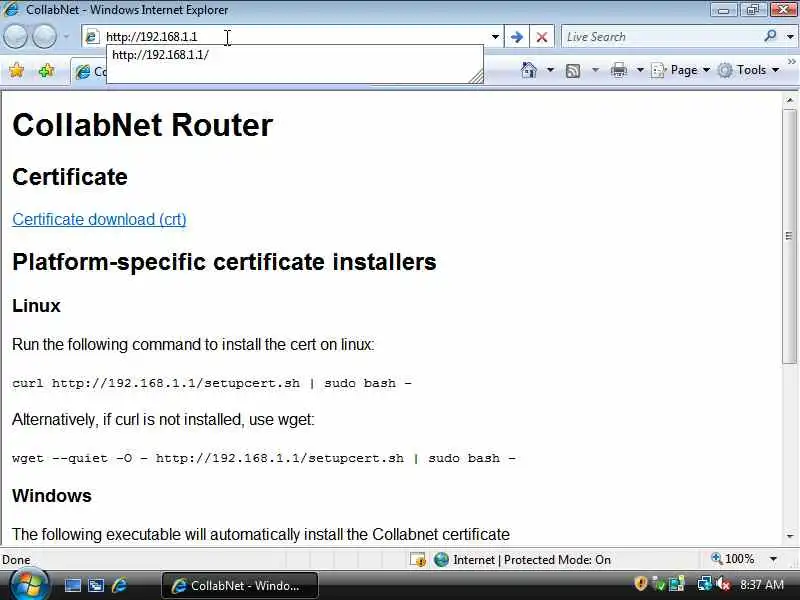This screenshot has height=600, width=800.
Task: Click the CollabNet Router heading
Action: (142, 125)
